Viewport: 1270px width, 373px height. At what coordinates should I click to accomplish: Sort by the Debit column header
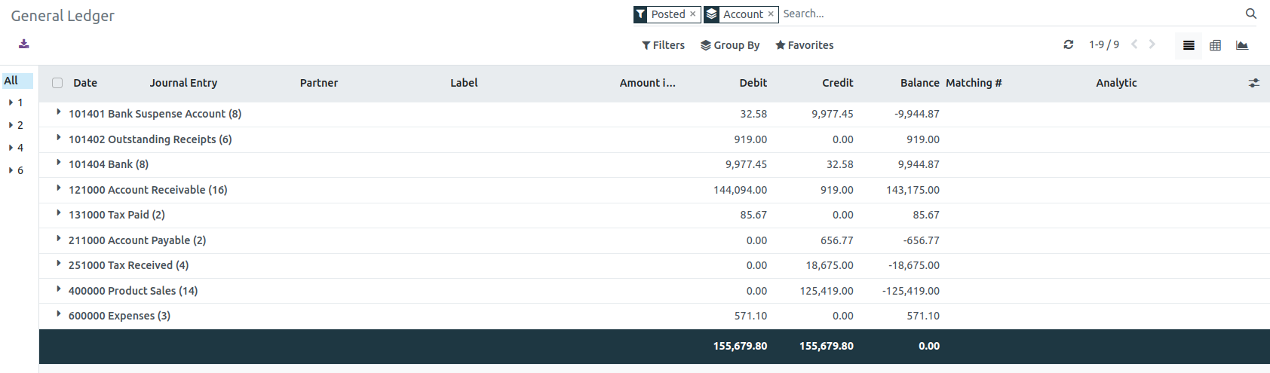[753, 83]
